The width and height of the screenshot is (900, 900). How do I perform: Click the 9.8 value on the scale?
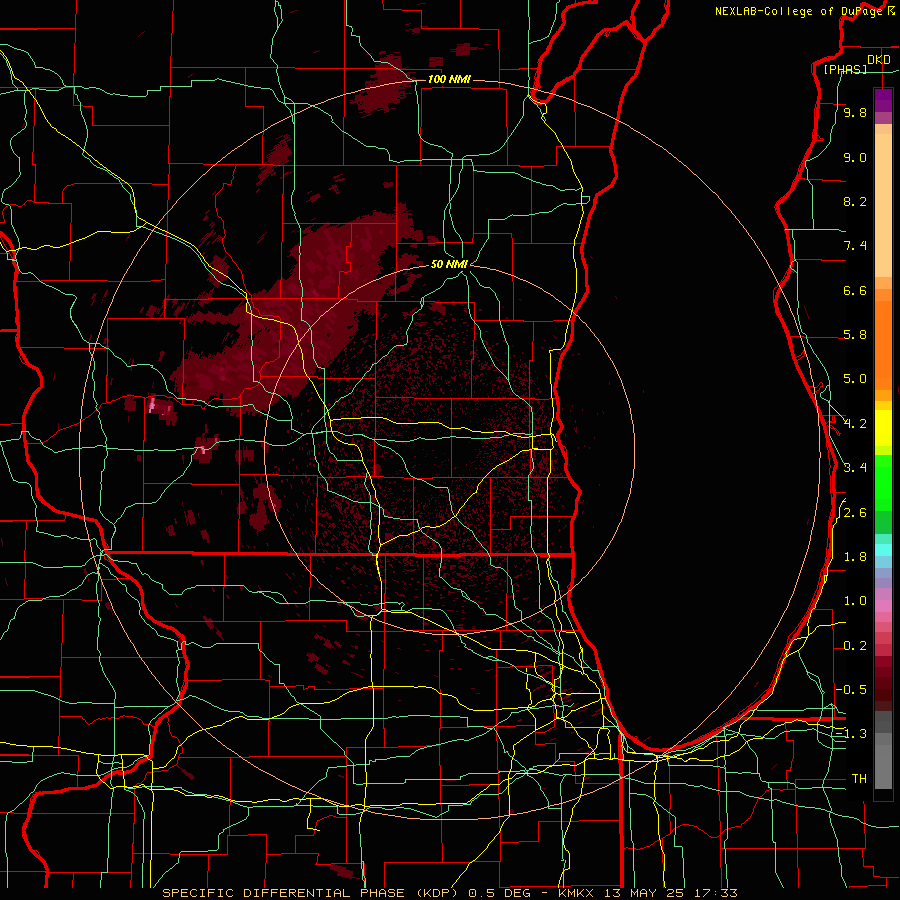pyautogui.click(x=855, y=113)
